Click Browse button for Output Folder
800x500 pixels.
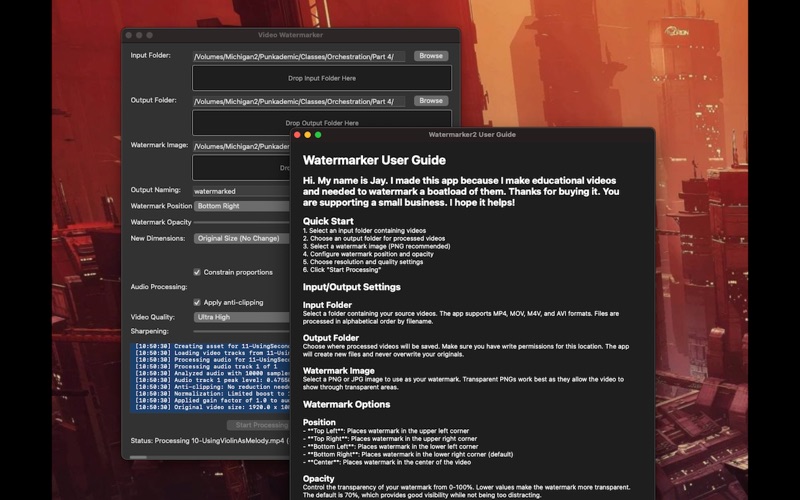[x=431, y=101]
